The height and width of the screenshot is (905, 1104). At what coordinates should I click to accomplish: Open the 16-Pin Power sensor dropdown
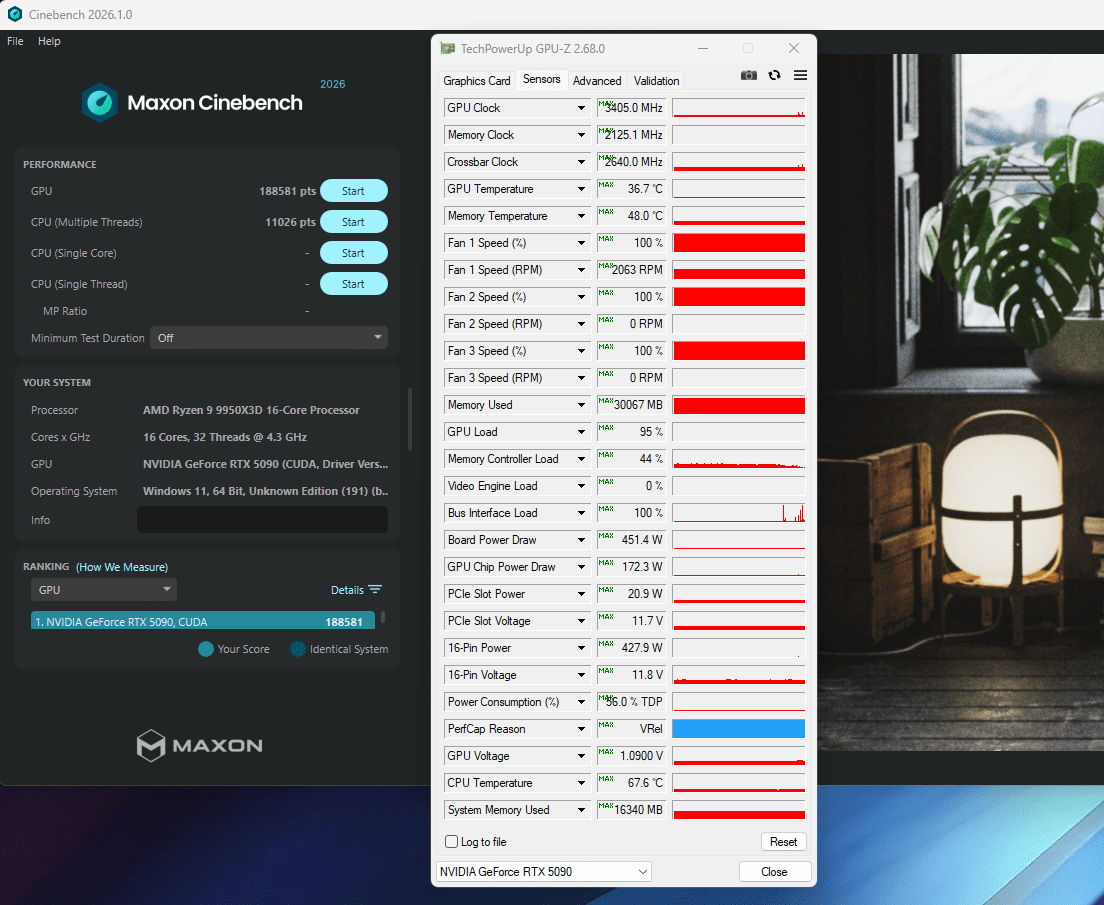[582, 648]
